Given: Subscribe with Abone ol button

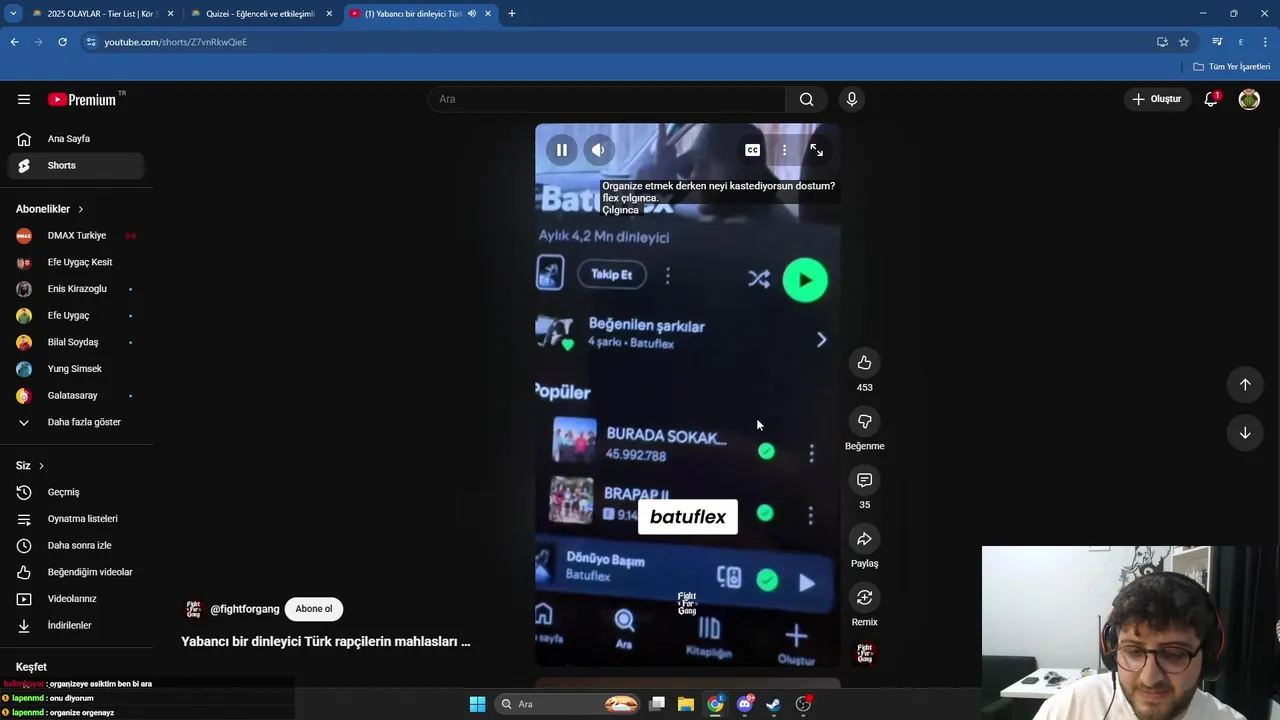Looking at the screenshot, I should [x=313, y=609].
